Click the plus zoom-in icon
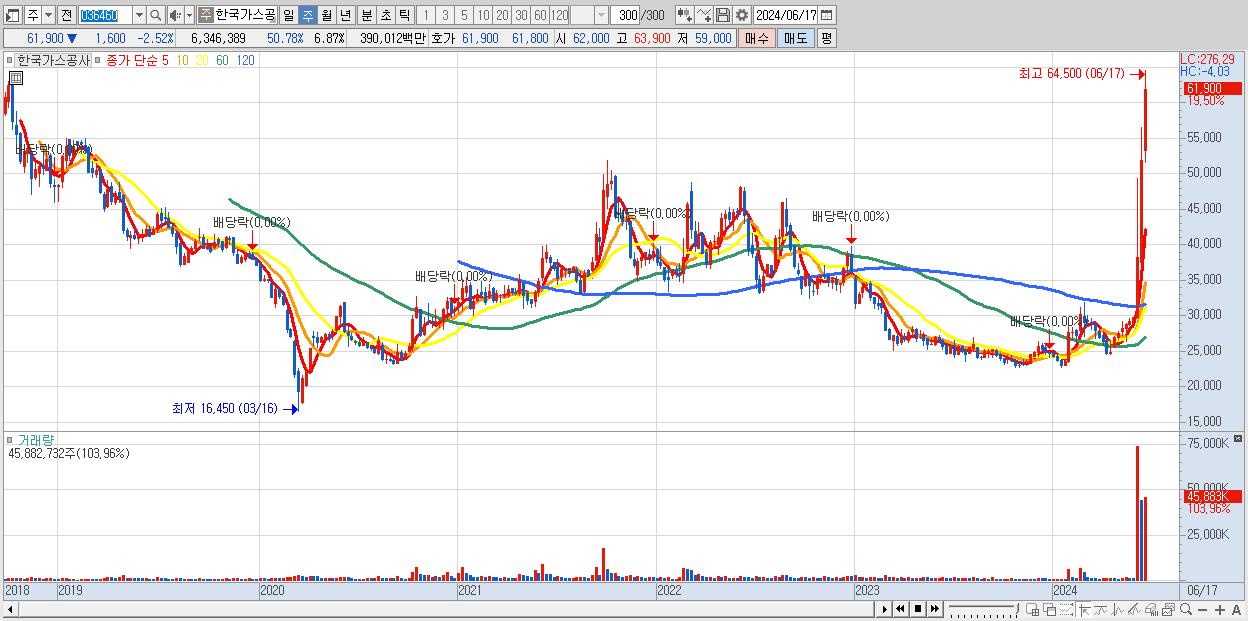The image size is (1248, 621). (x=1220, y=609)
